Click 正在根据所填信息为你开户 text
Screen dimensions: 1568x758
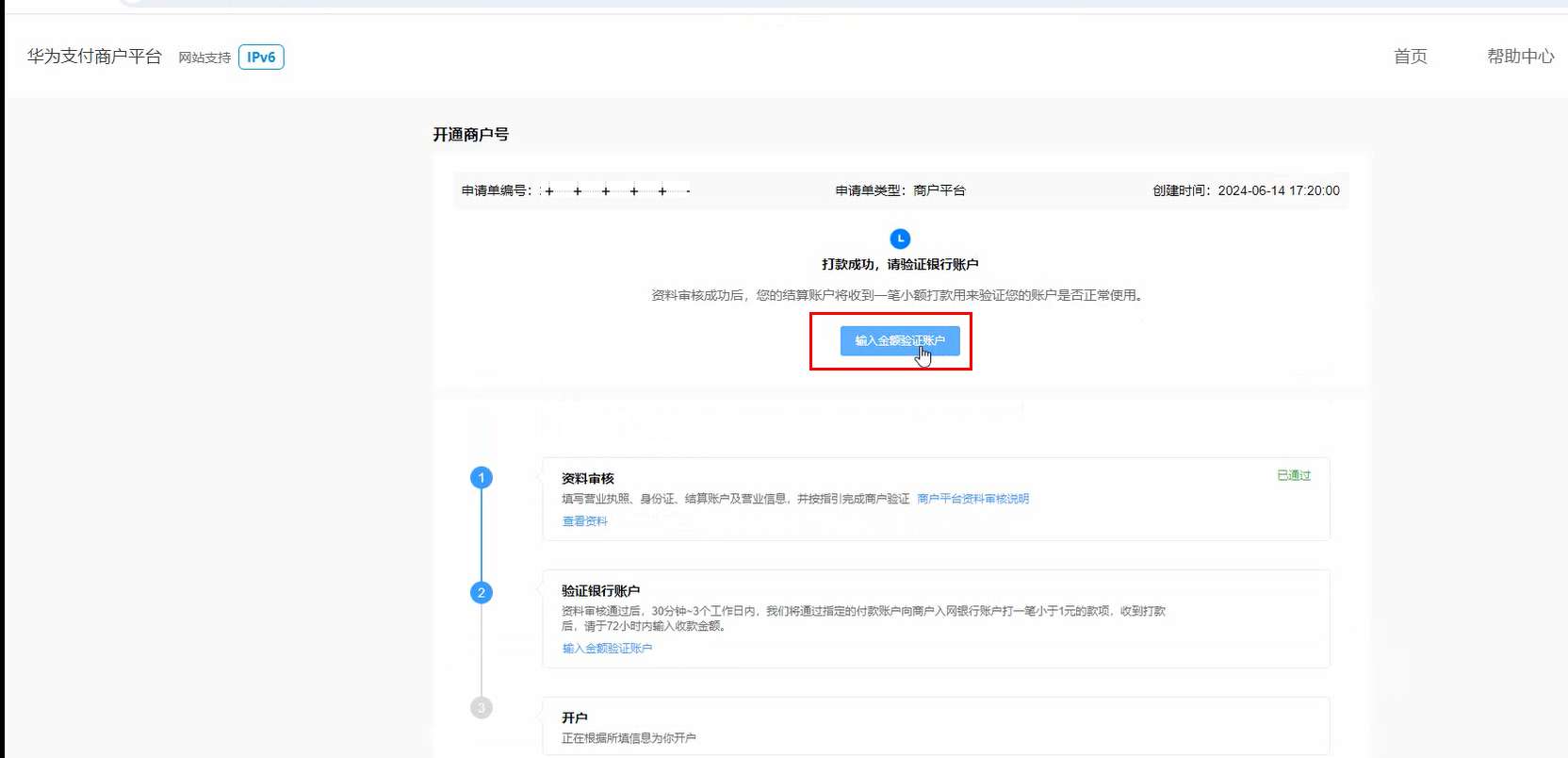click(629, 738)
